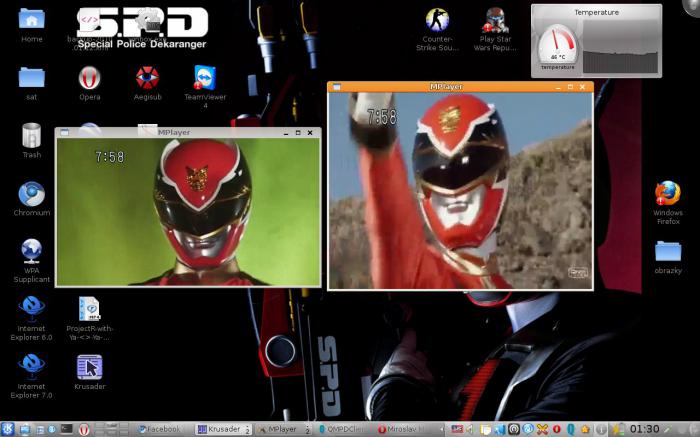Click the red Opera tray icon

[556, 429]
